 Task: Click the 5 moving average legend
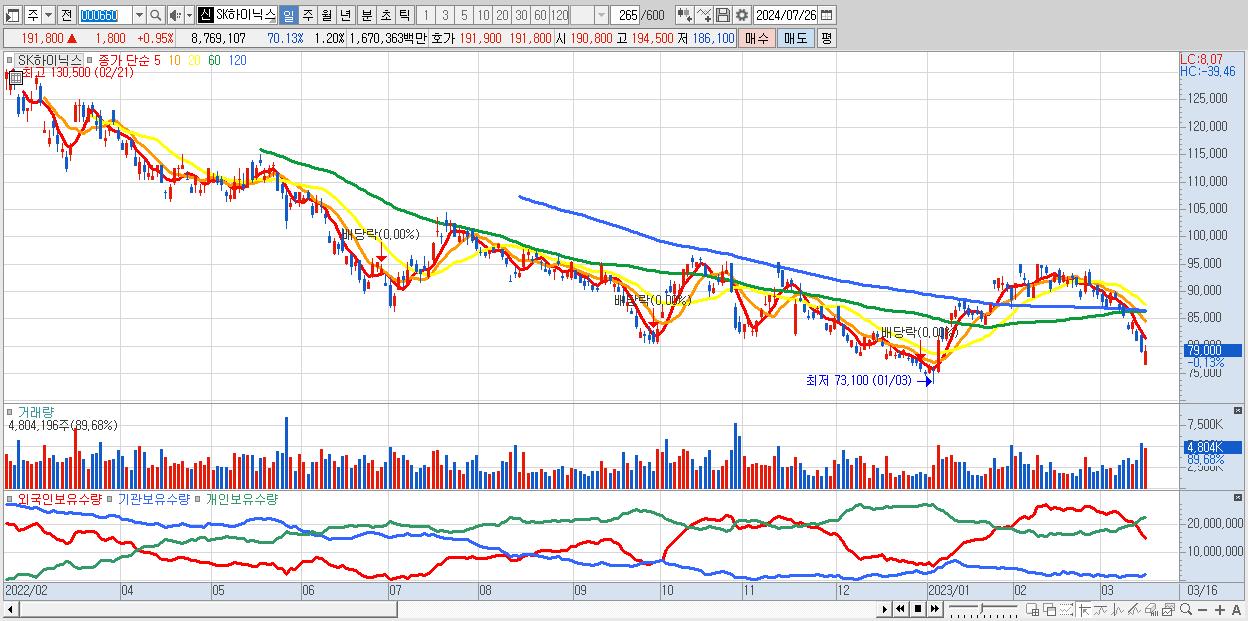(x=158, y=60)
